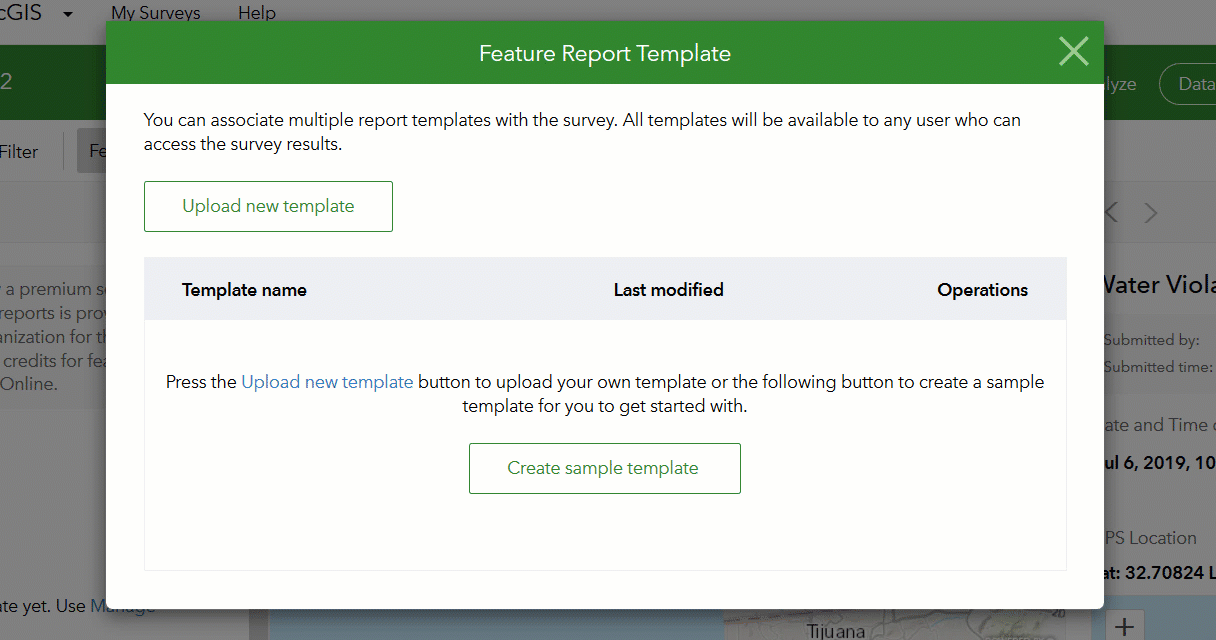Click the Create sample template button
The image size is (1216, 640).
[604, 468]
